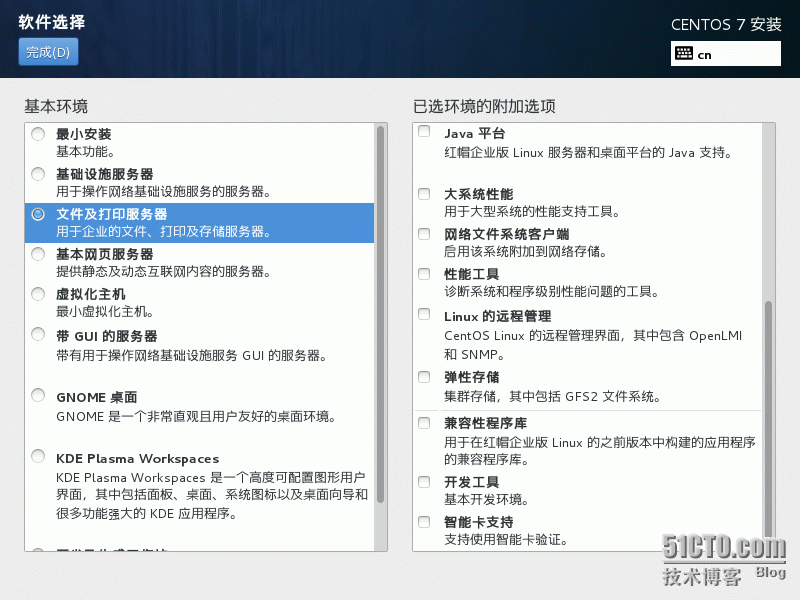Click the 性能工具 label
Screen dimensions: 800x600
(471, 274)
